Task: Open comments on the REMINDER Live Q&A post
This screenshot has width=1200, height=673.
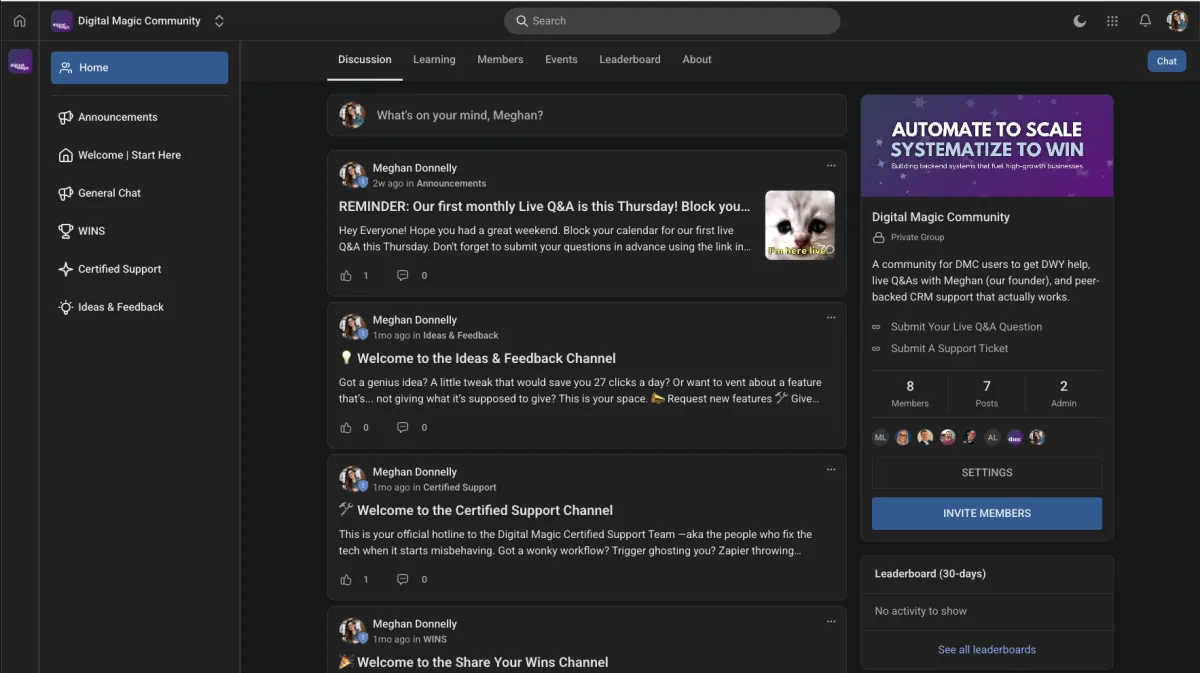Action: [x=402, y=275]
